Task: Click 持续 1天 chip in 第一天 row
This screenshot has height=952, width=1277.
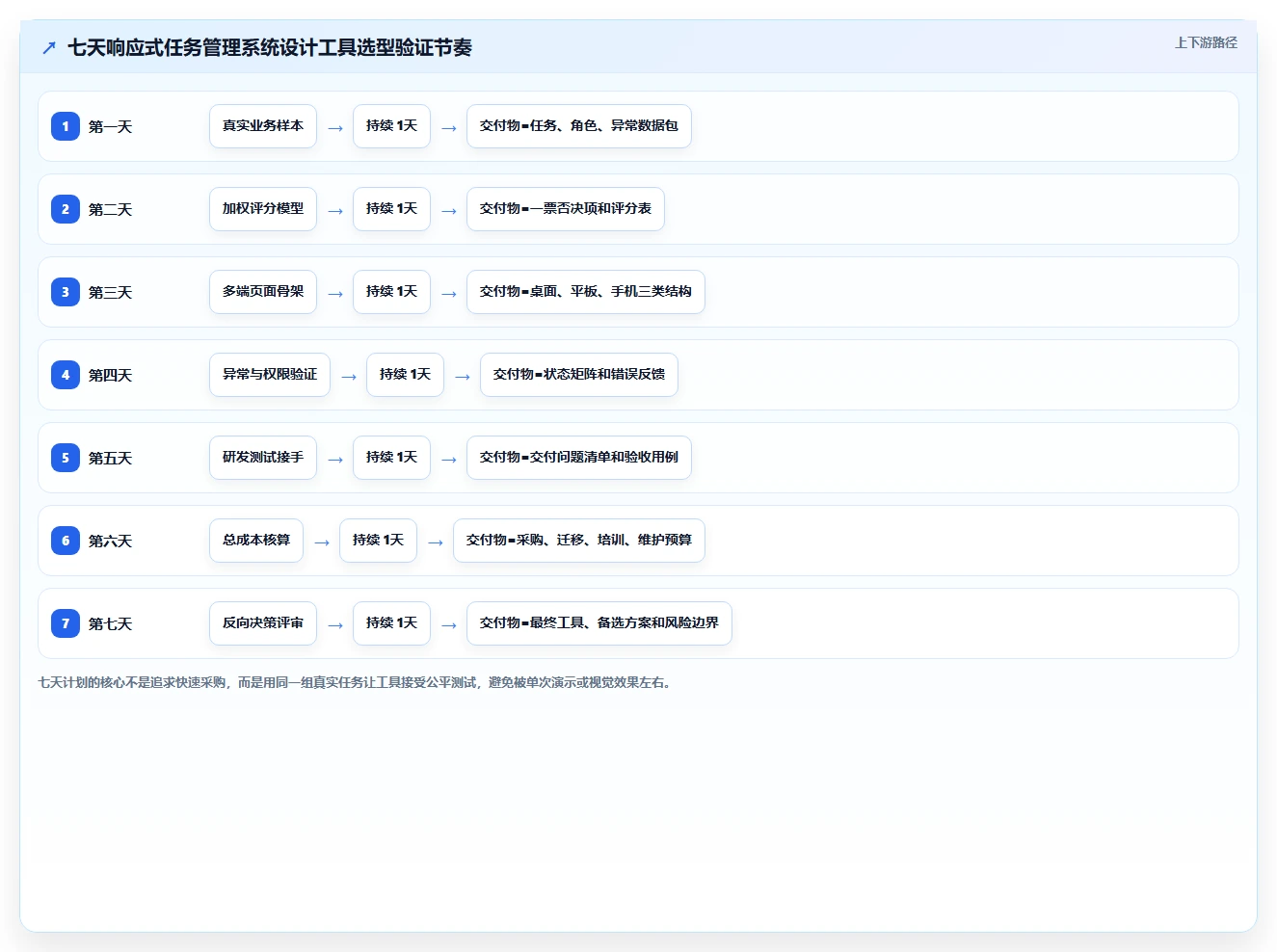Action: tap(391, 126)
